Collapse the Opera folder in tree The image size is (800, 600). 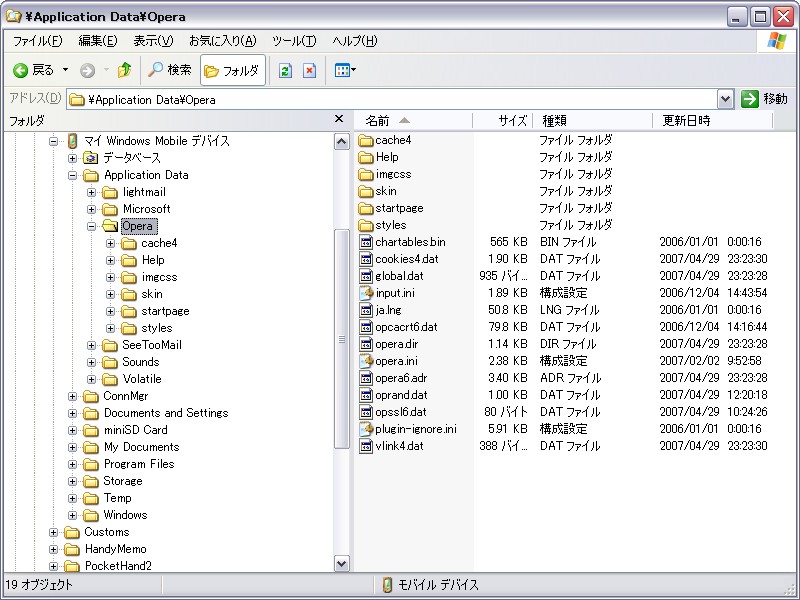(91, 226)
